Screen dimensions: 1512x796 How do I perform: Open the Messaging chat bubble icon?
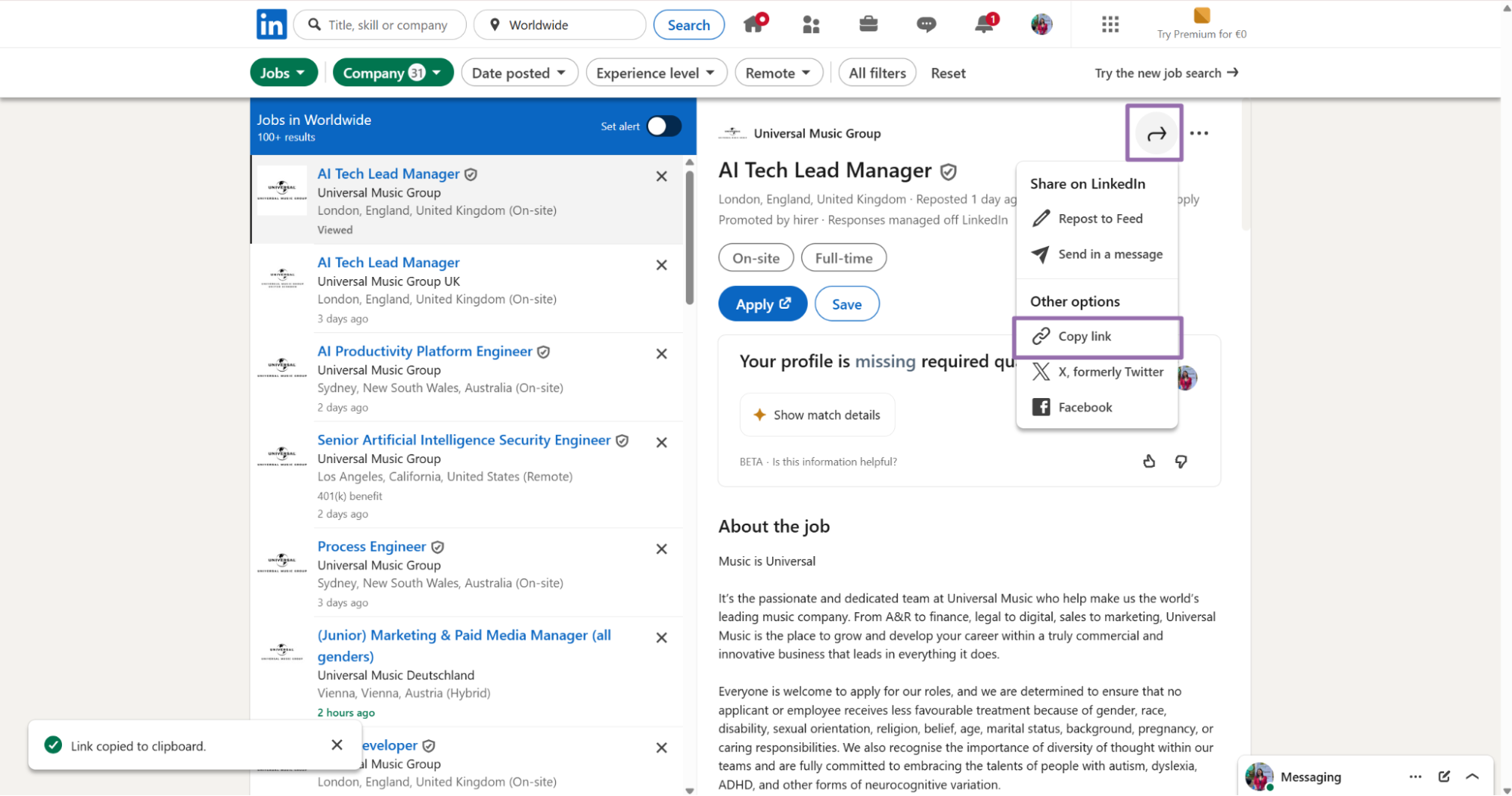[926, 24]
